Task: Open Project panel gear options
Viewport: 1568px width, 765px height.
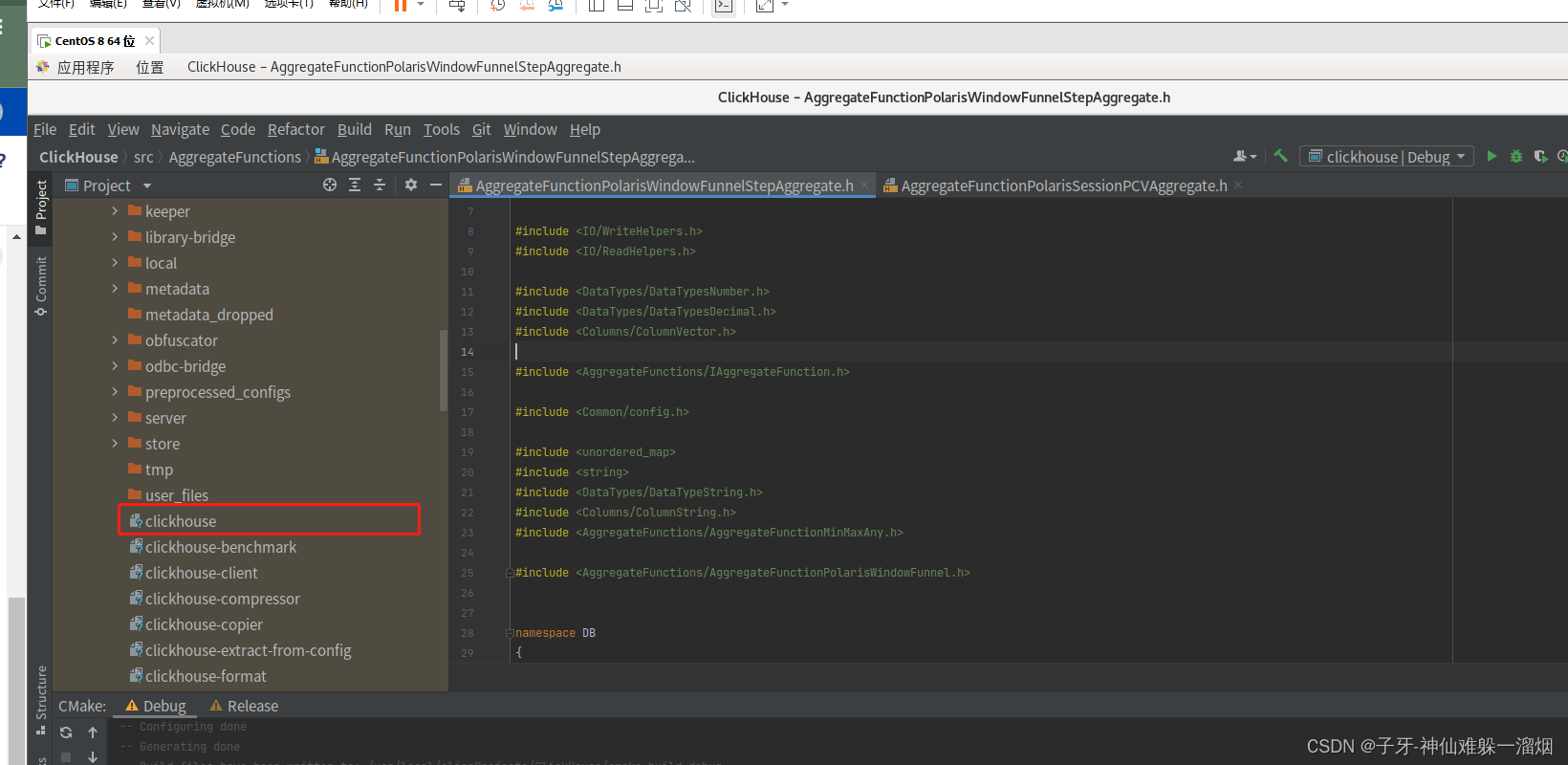Action: [411, 185]
